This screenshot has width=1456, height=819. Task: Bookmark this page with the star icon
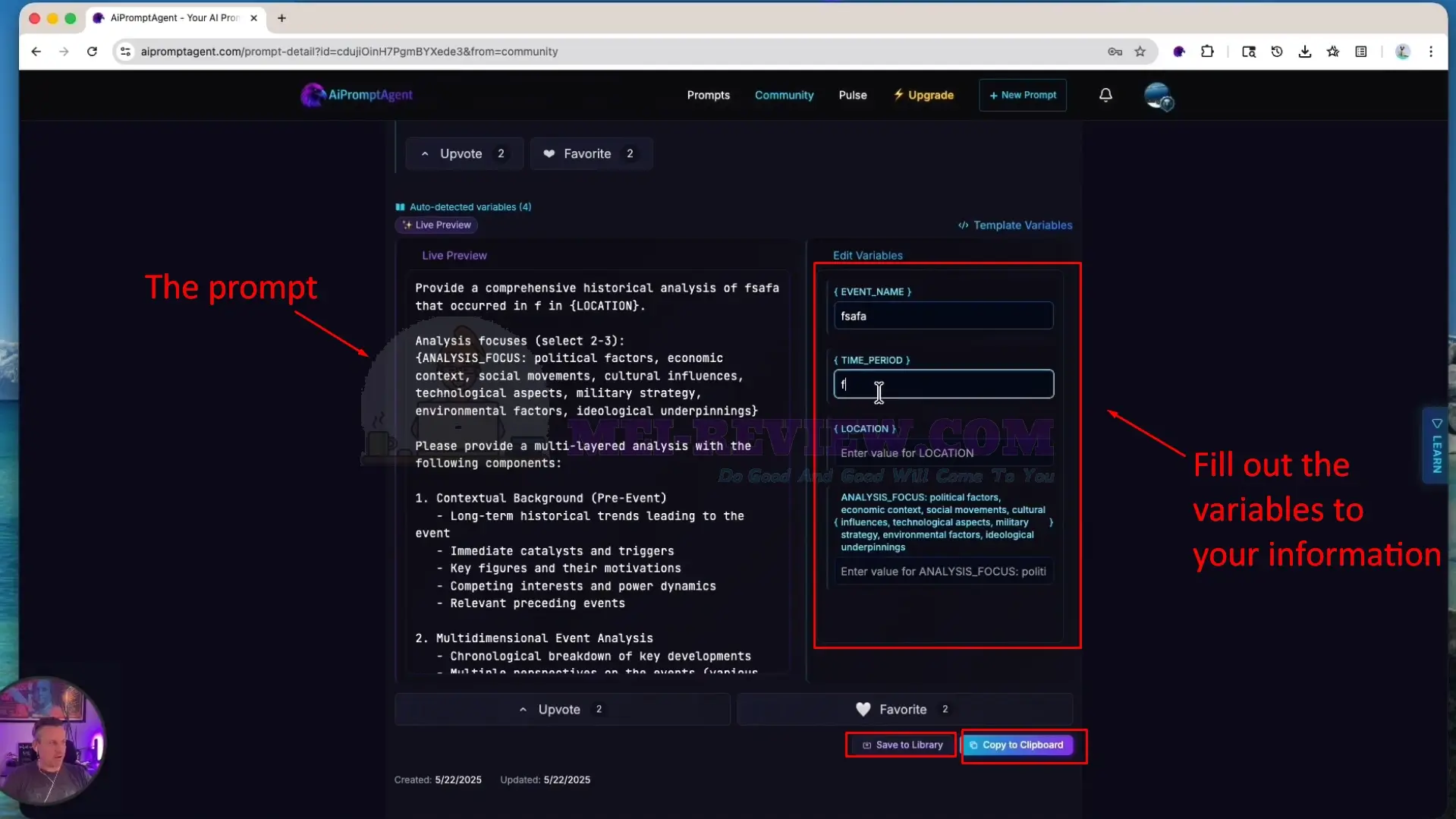(1140, 52)
